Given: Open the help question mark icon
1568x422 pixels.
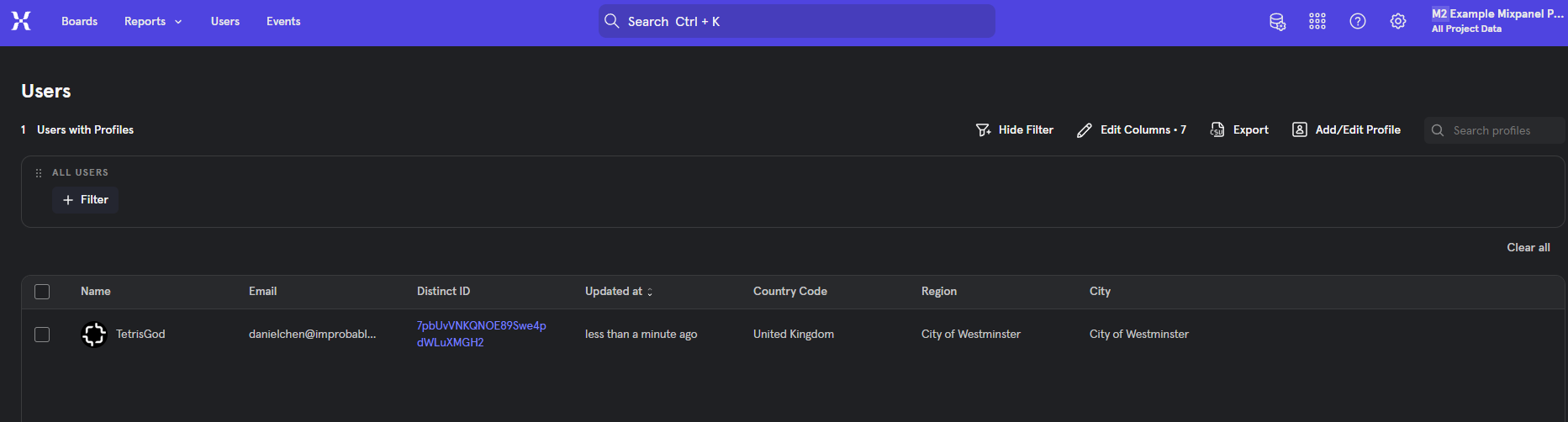Looking at the screenshot, I should [x=1358, y=22].
